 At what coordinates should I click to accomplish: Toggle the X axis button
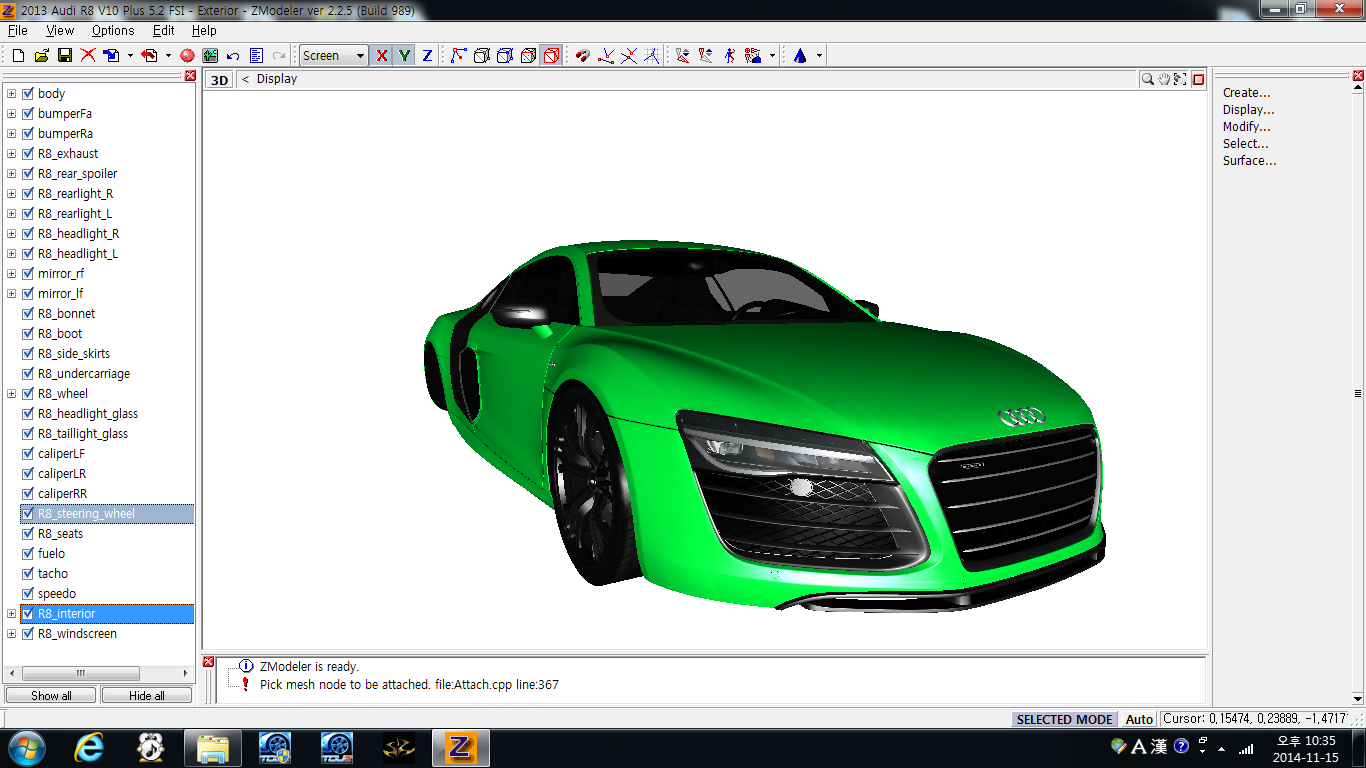click(x=381, y=56)
